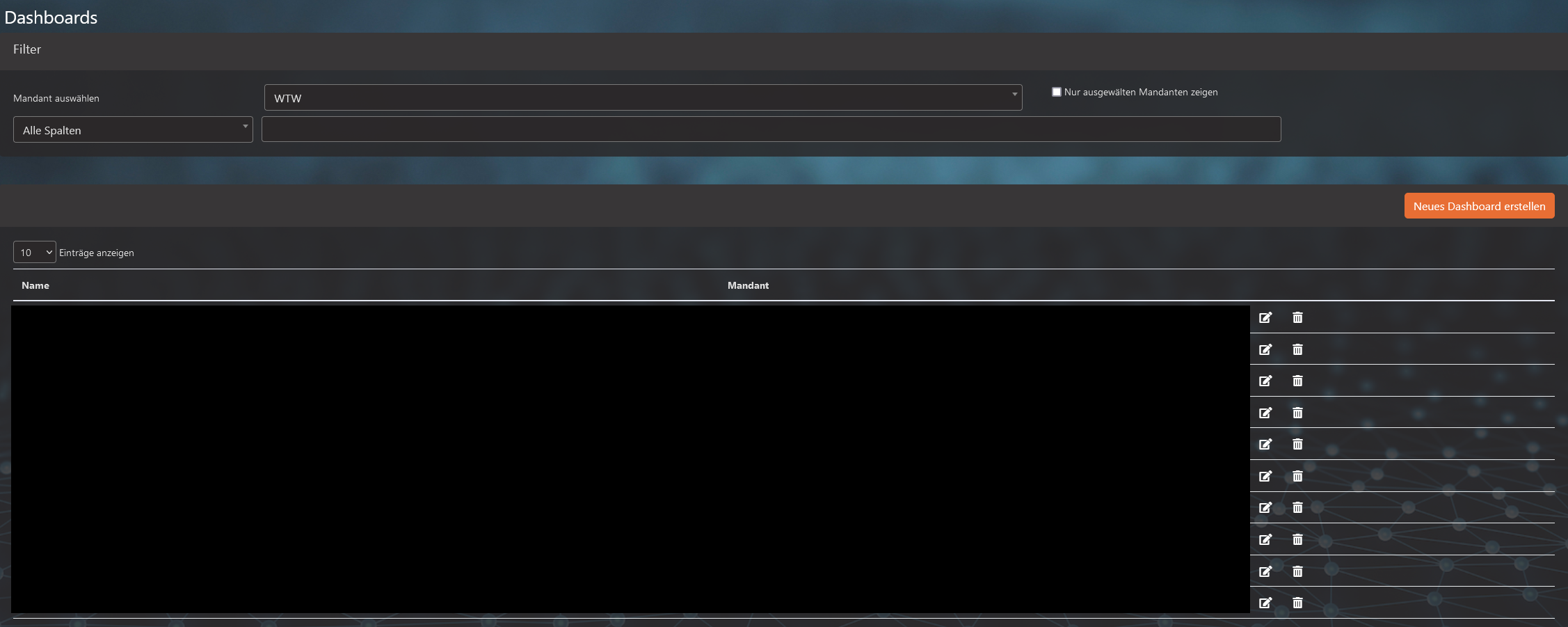
Task: Sort table by the Mandant column header
Action: (748, 285)
